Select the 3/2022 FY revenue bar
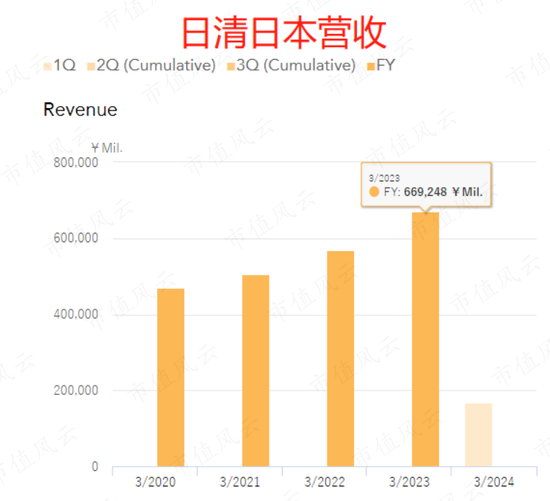Screen dimensions: 550x501 click(341, 359)
